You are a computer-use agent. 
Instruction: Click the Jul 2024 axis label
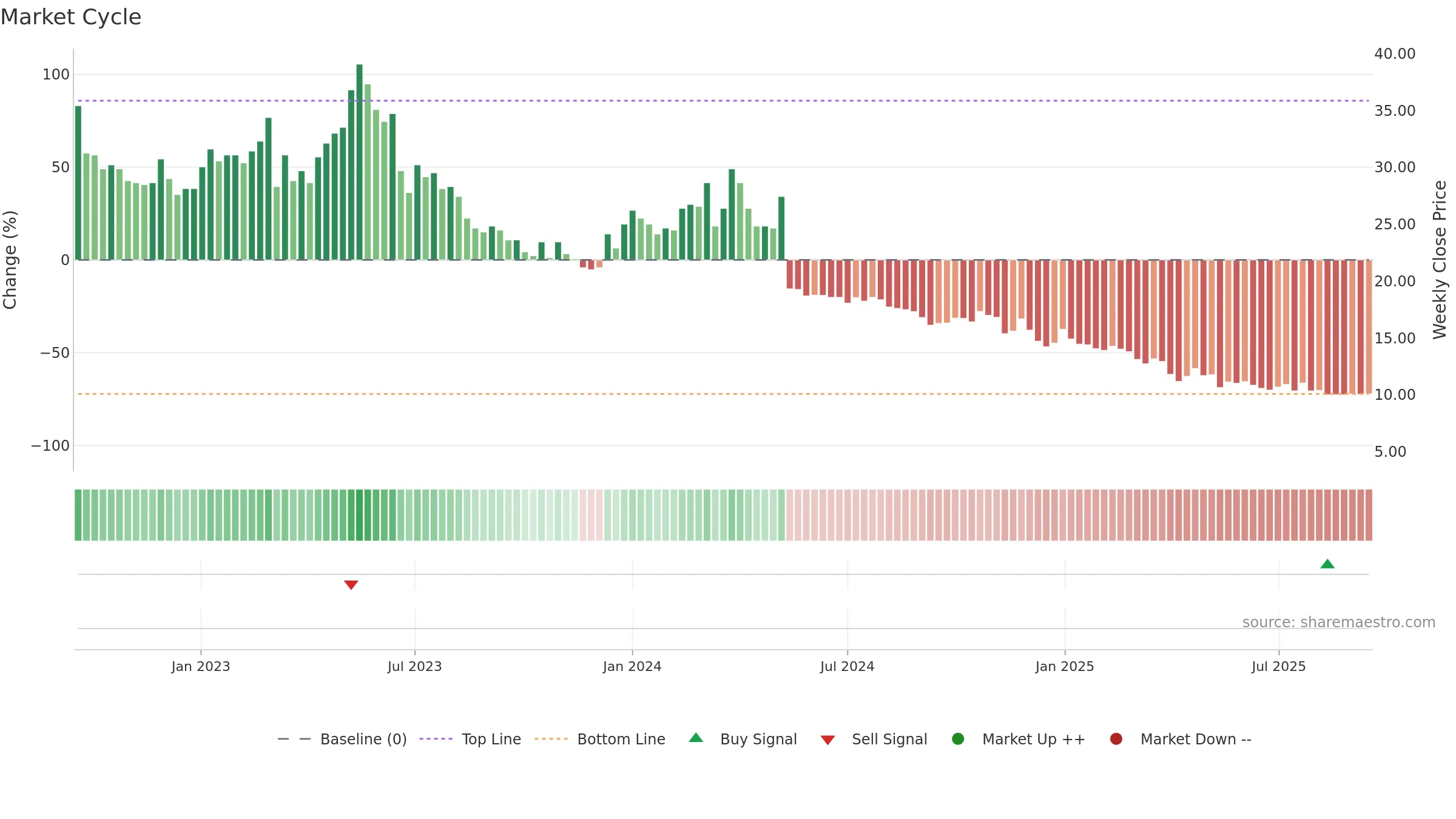[848, 667]
